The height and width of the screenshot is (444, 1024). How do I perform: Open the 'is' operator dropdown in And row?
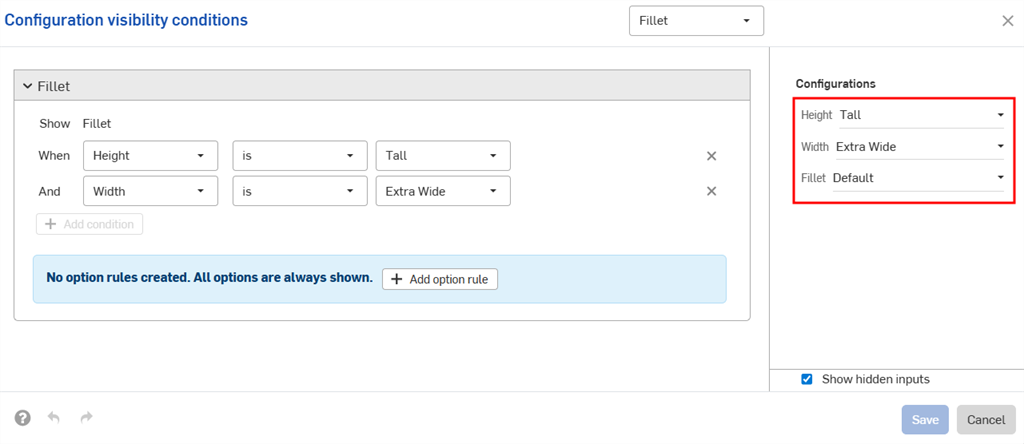coord(300,191)
